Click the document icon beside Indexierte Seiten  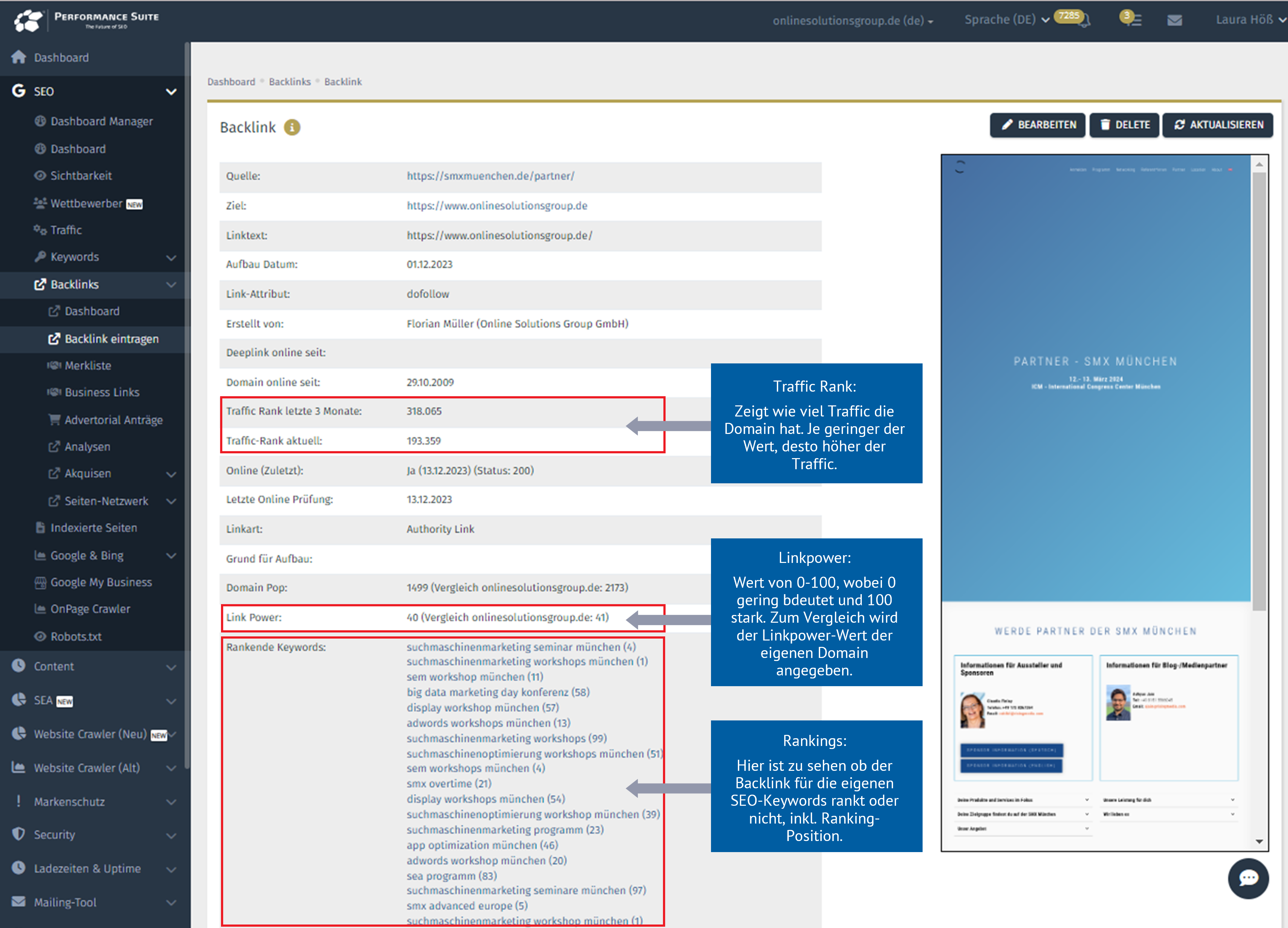40,528
